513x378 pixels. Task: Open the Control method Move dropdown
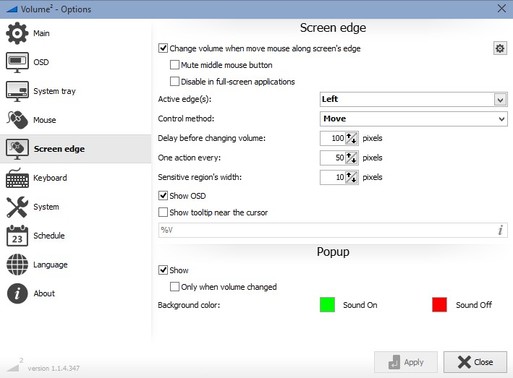point(413,119)
